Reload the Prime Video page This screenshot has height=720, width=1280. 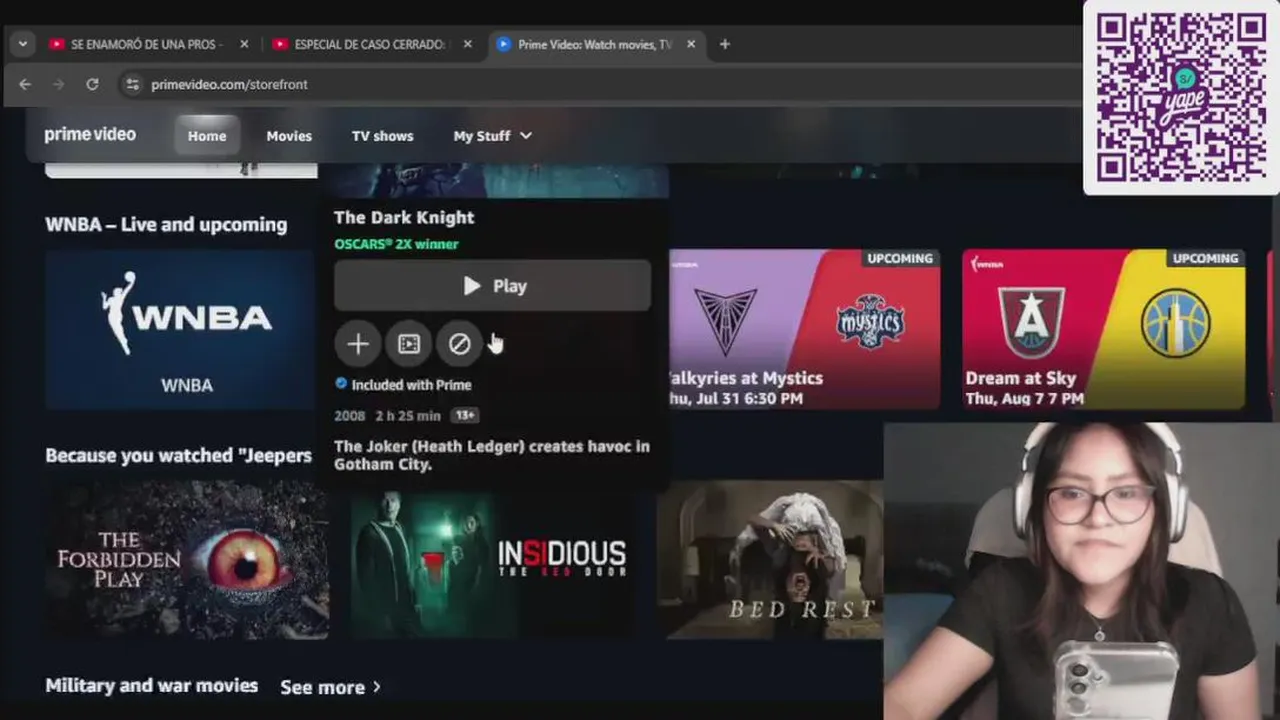[x=92, y=85]
